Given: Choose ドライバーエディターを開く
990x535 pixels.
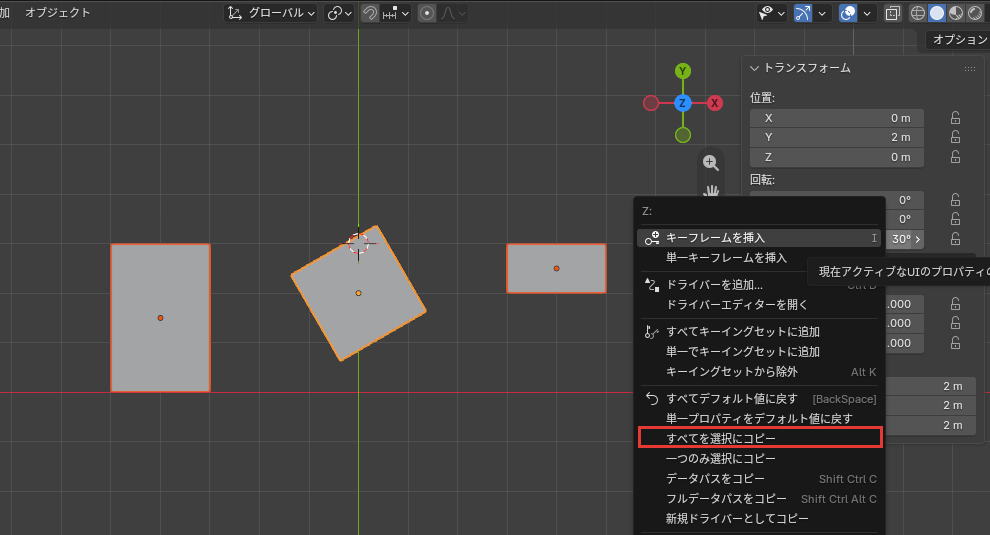Looking at the screenshot, I should (x=759, y=304).
